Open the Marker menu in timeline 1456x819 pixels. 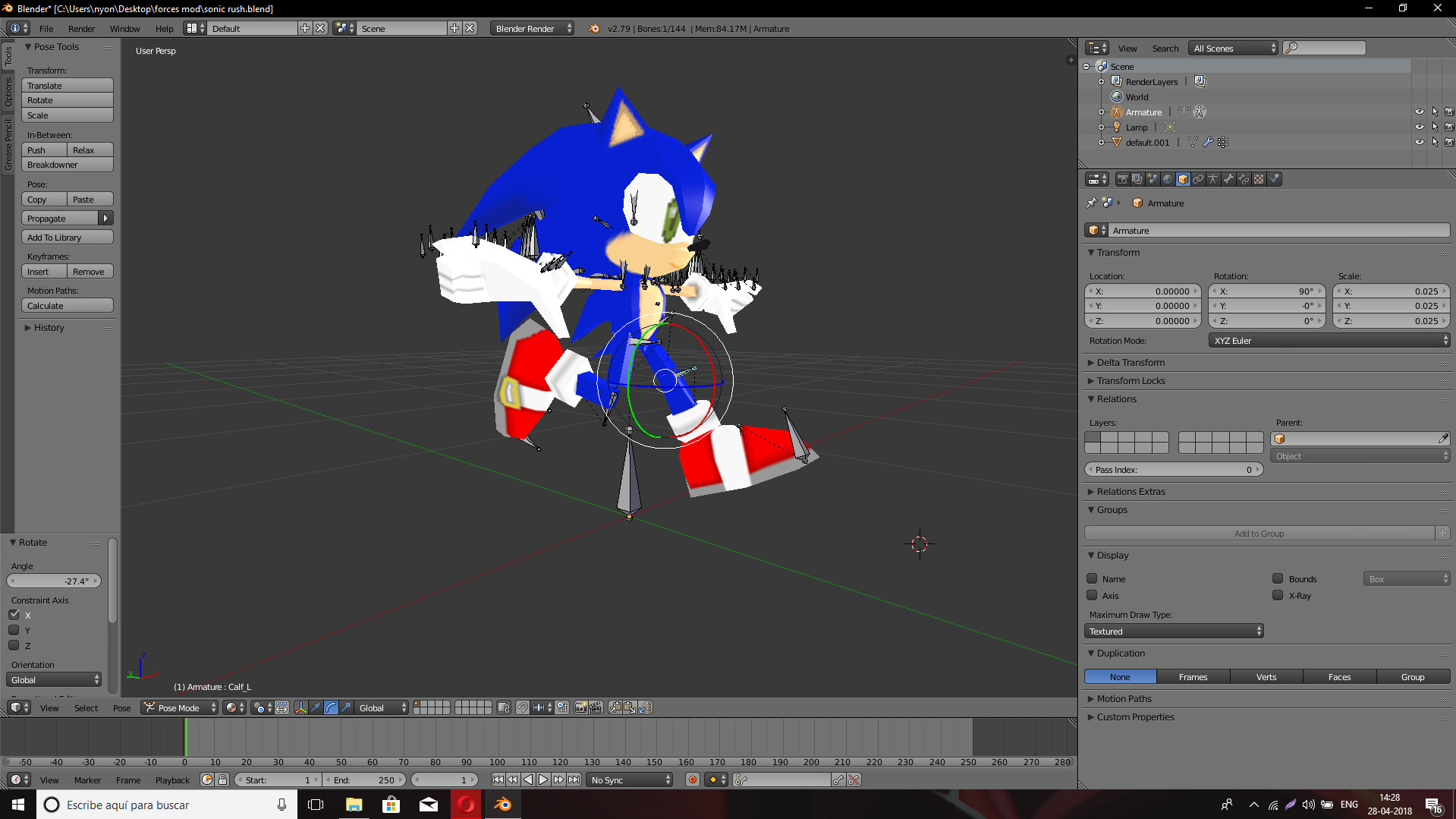tap(87, 780)
